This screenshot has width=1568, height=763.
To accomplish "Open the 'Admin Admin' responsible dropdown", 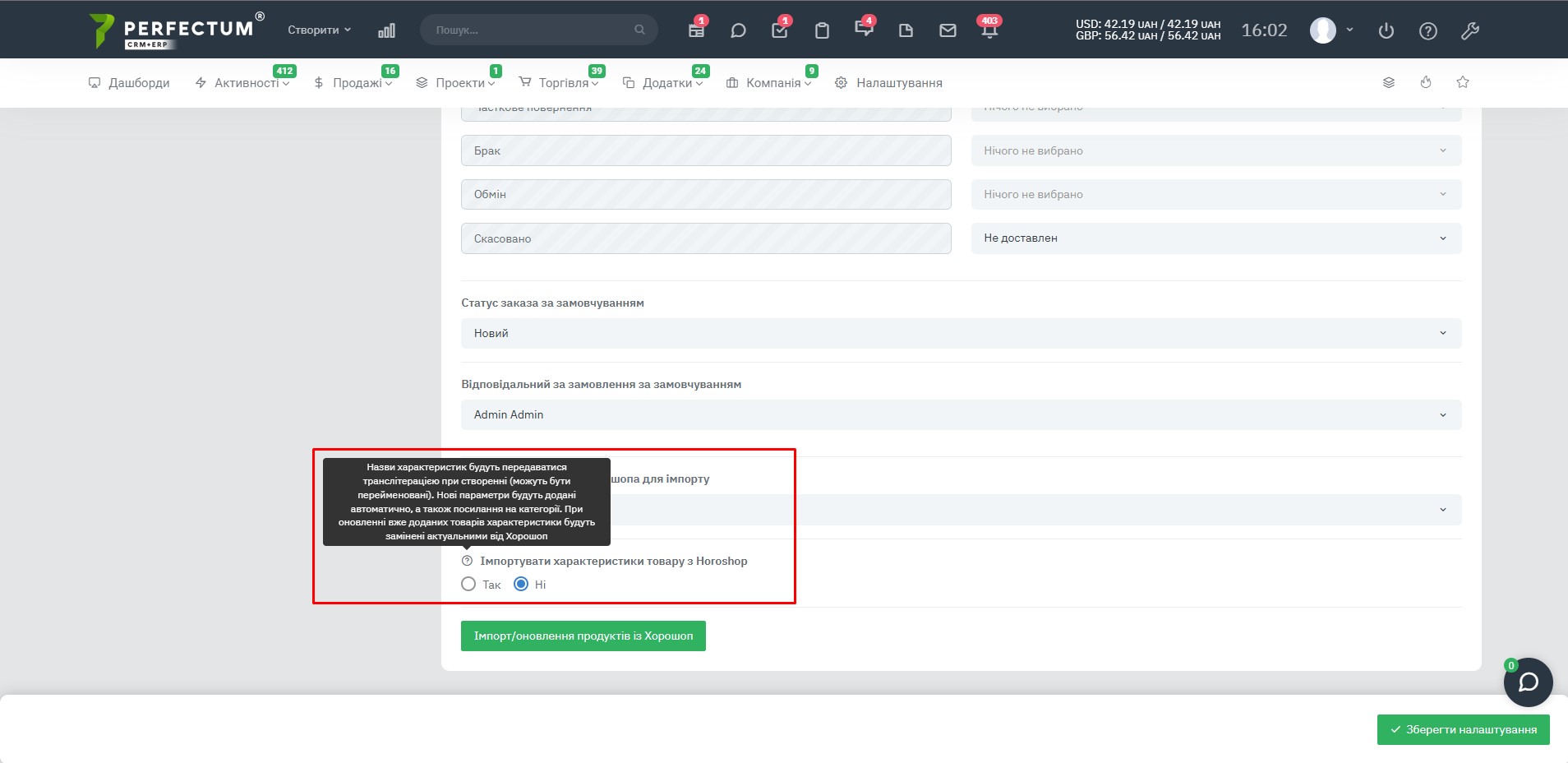I will [961, 414].
